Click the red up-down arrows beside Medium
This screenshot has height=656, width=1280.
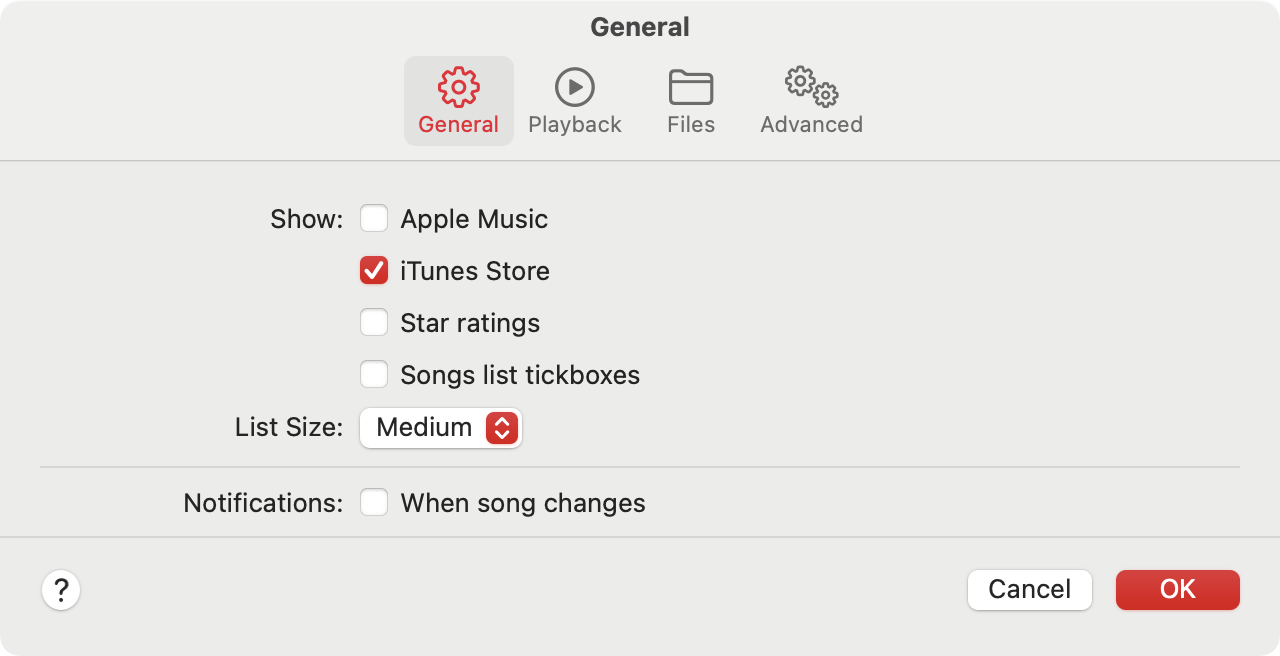502,428
